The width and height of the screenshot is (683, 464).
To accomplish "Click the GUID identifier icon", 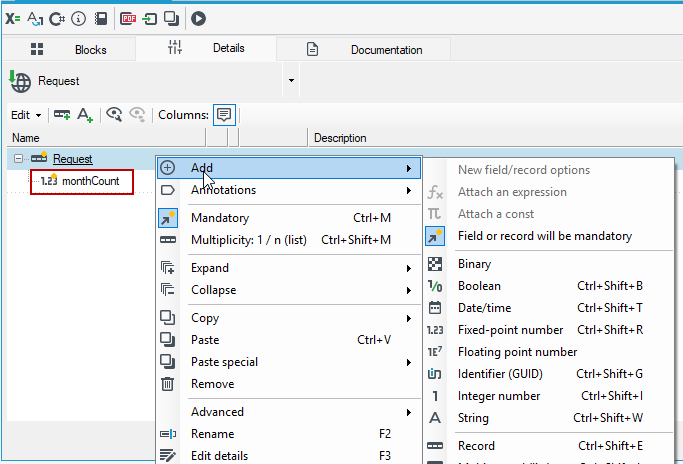I will 435,374.
